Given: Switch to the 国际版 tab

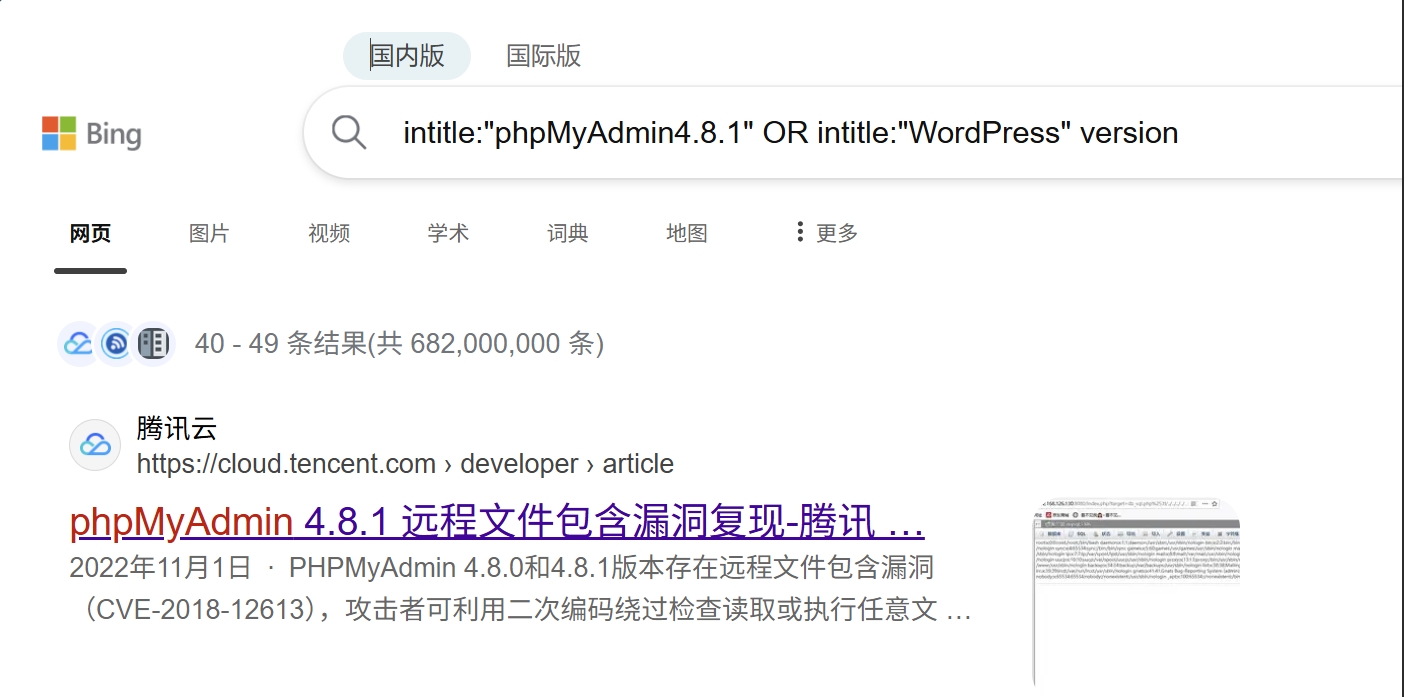Looking at the screenshot, I should pos(543,55).
